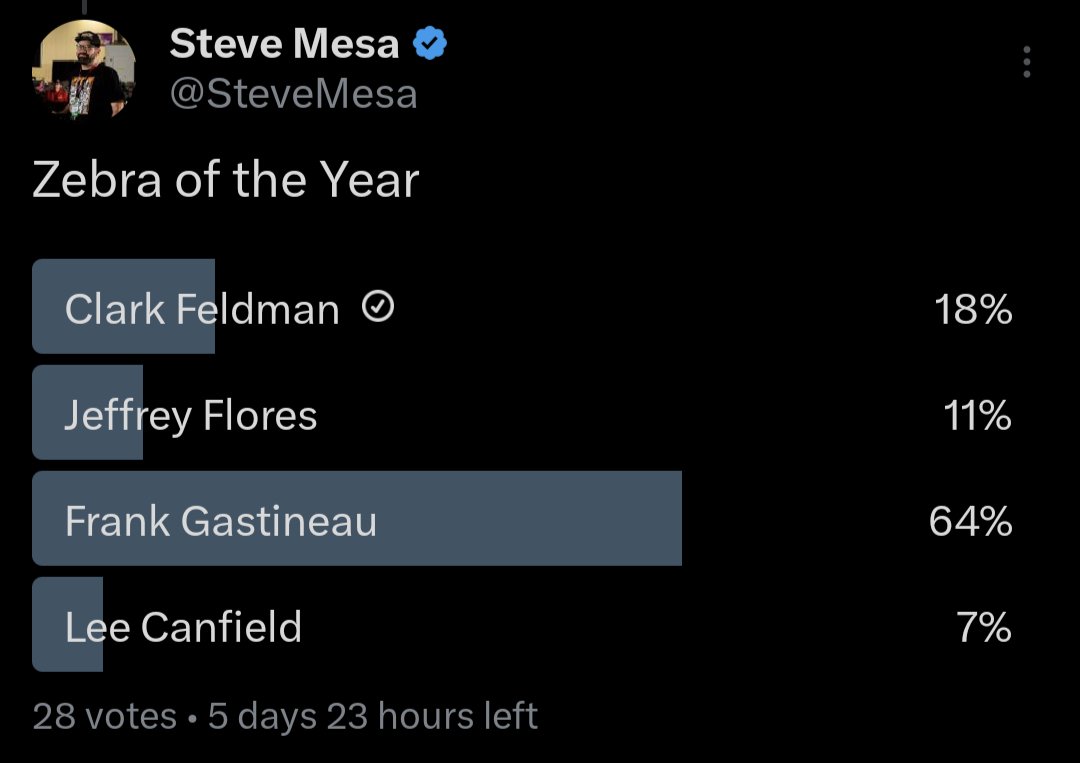Click the 18% result for Clark Feldman
The image size is (1080, 763).
(973, 309)
